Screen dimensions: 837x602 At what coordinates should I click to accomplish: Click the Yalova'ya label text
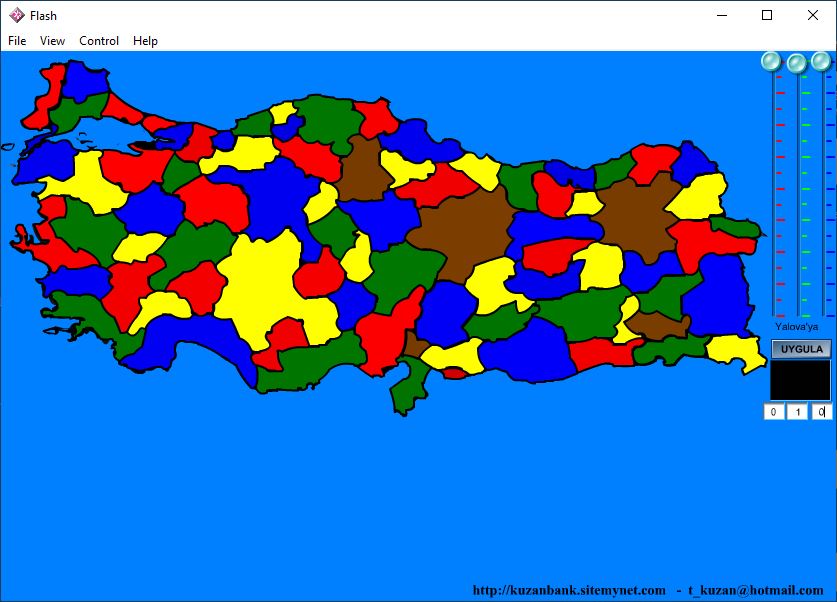click(x=796, y=327)
